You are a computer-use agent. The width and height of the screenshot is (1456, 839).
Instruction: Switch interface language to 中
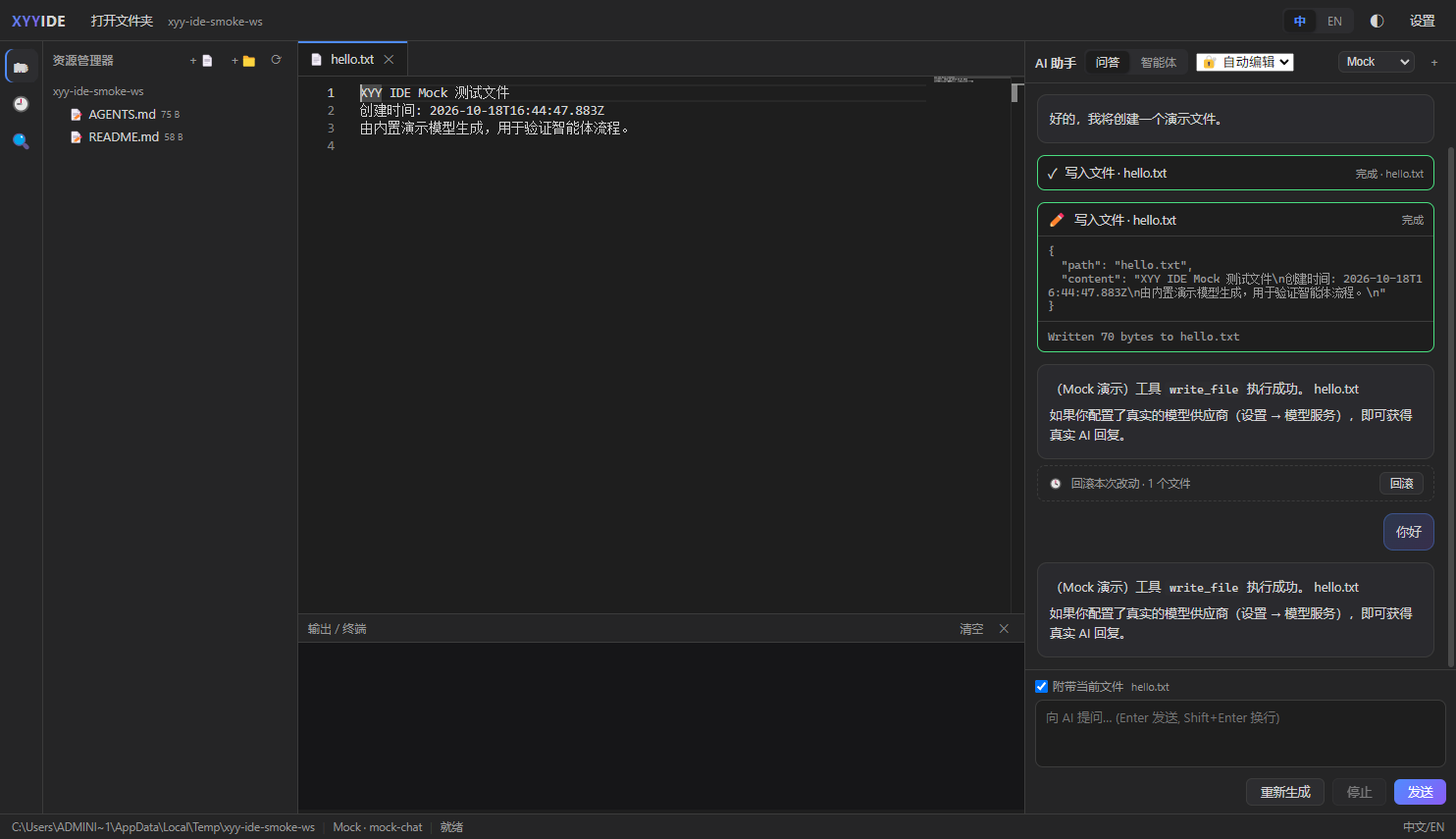pos(1300,21)
